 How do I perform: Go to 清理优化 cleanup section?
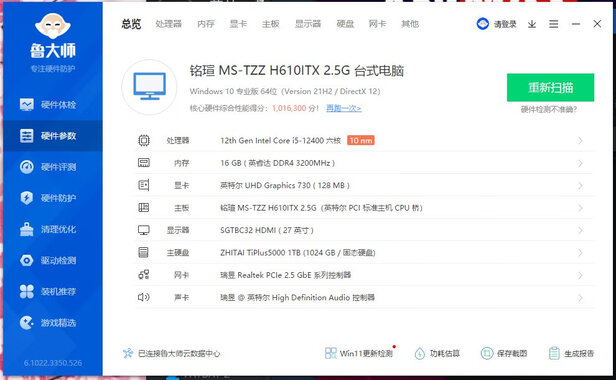(x=53, y=229)
